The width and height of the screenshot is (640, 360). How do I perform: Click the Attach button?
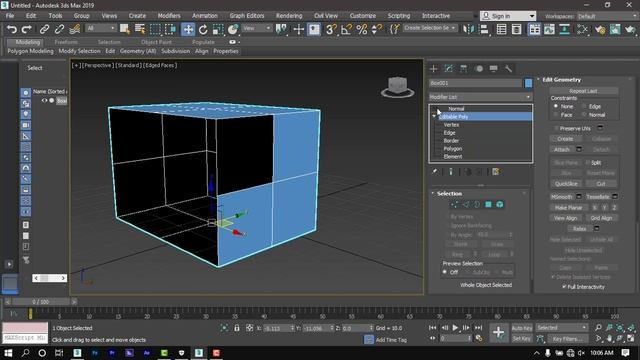(562, 149)
